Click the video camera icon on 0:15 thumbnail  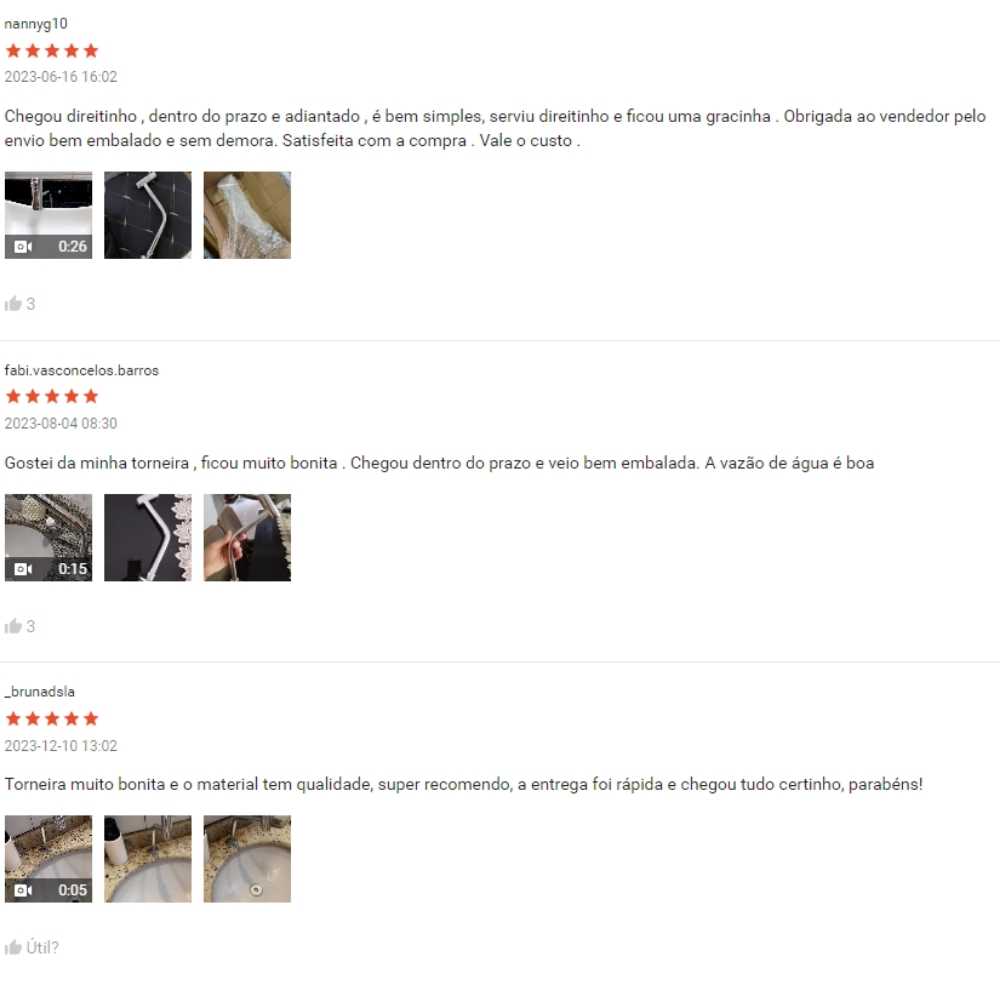[23, 569]
